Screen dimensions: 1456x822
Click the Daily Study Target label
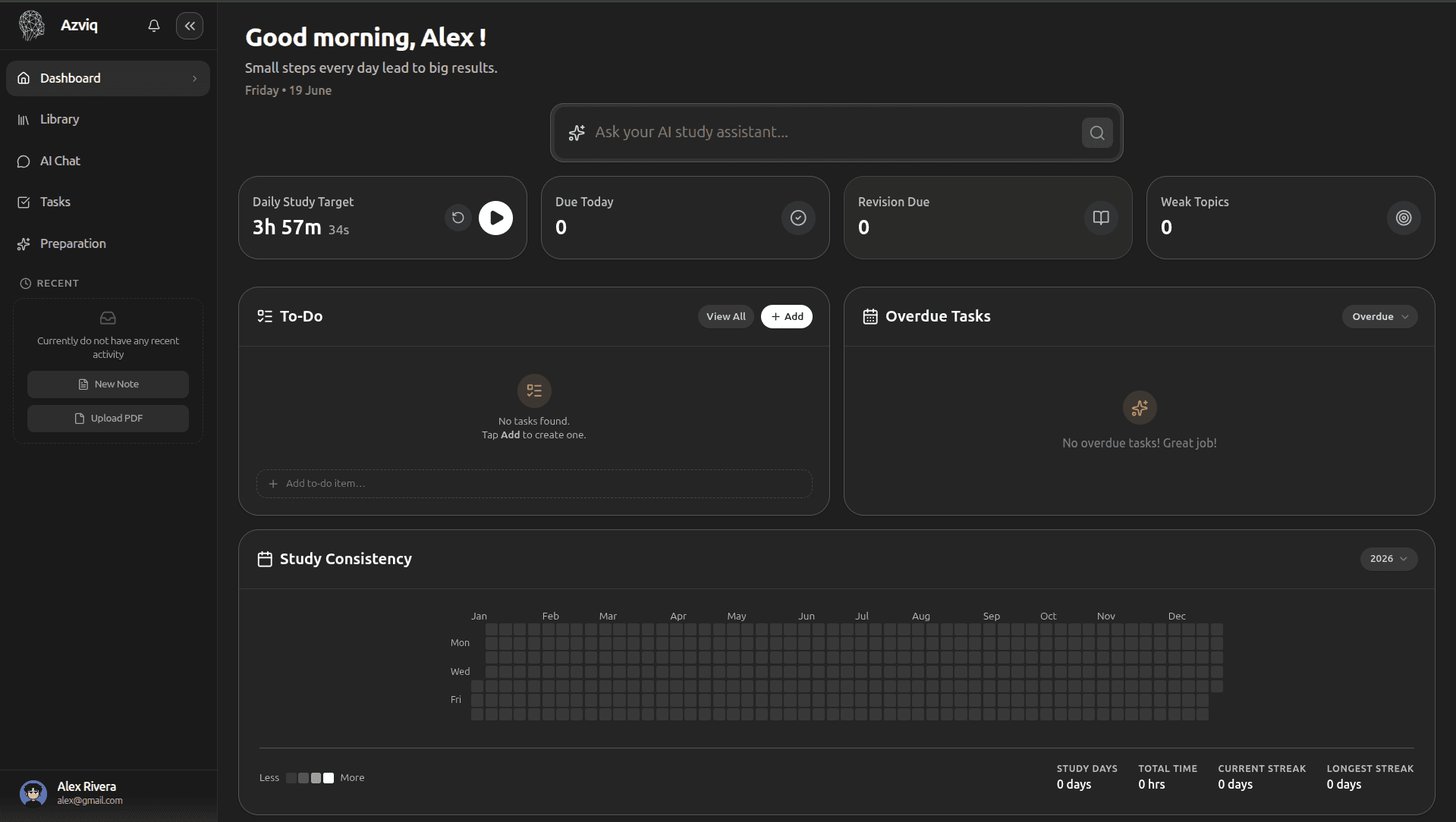303,202
